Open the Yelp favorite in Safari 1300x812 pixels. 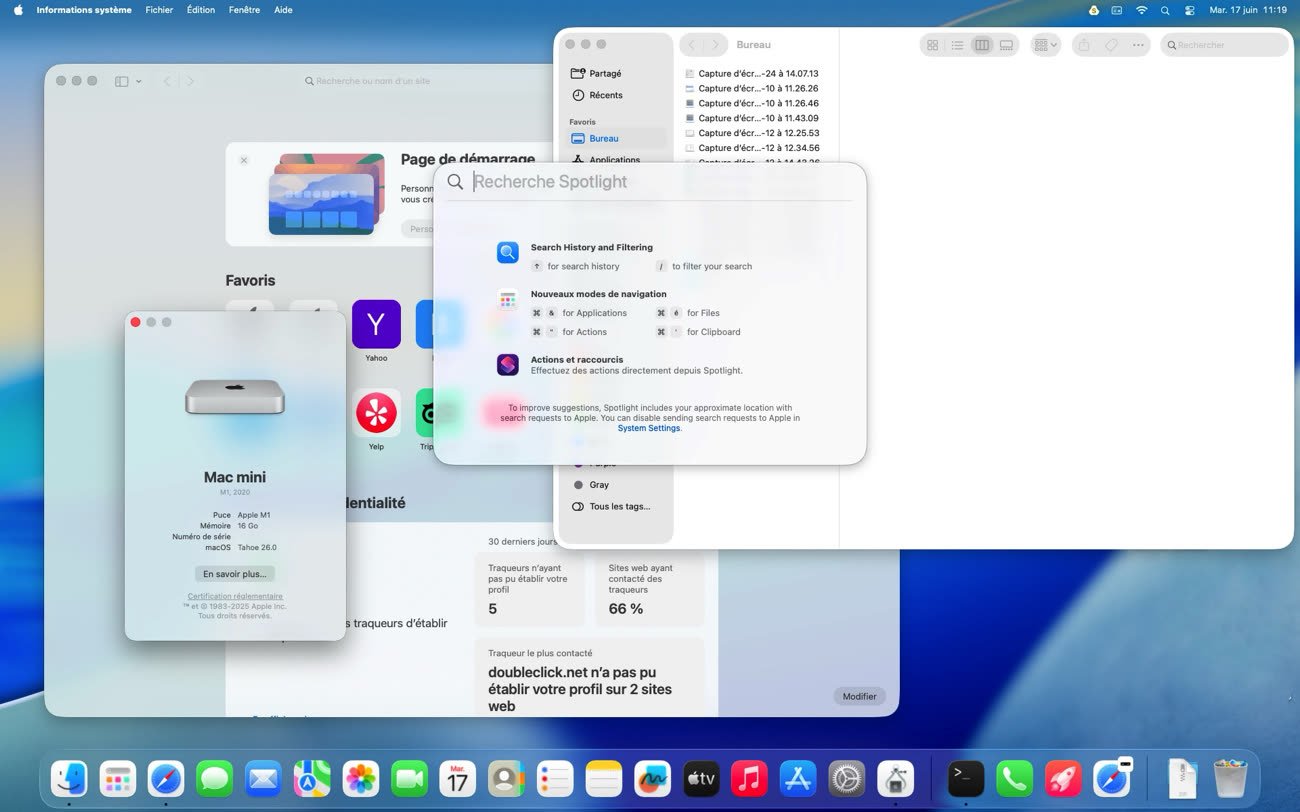click(x=376, y=413)
